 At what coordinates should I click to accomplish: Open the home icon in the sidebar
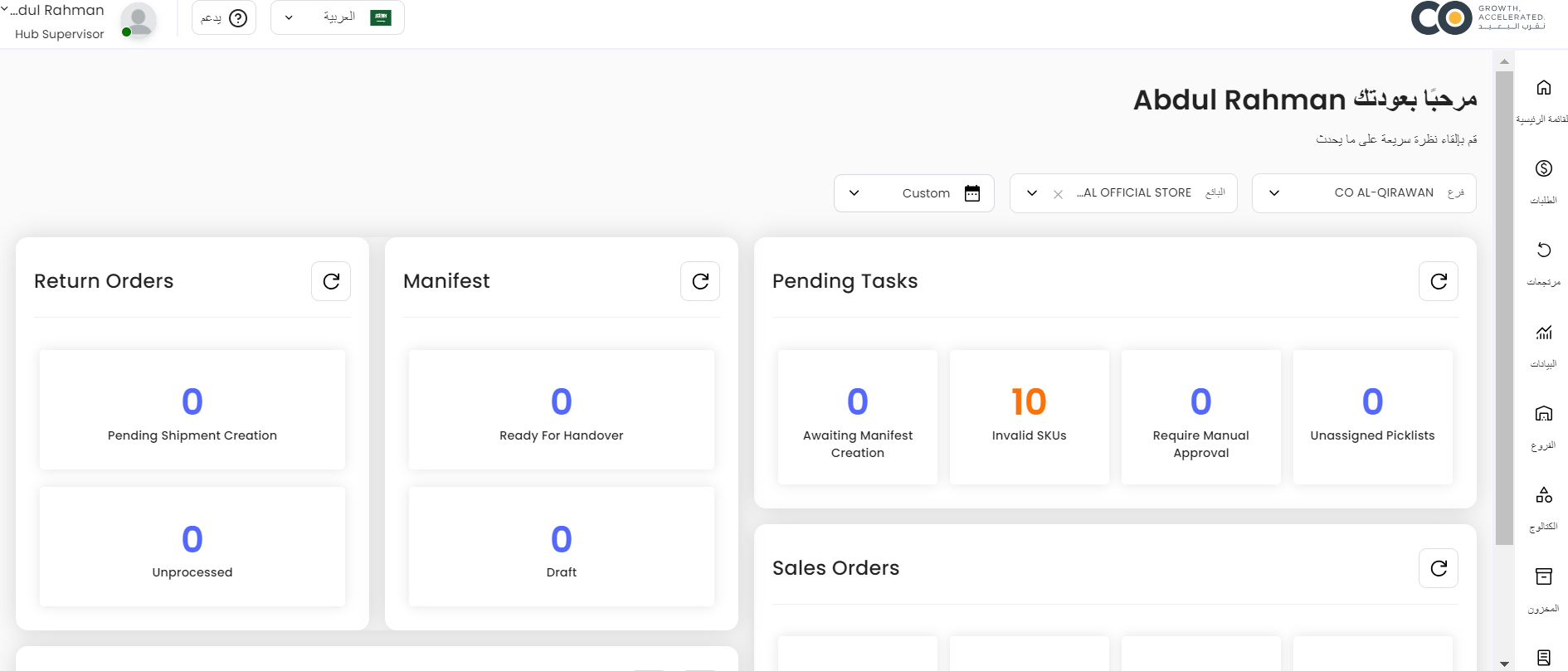[x=1543, y=88]
